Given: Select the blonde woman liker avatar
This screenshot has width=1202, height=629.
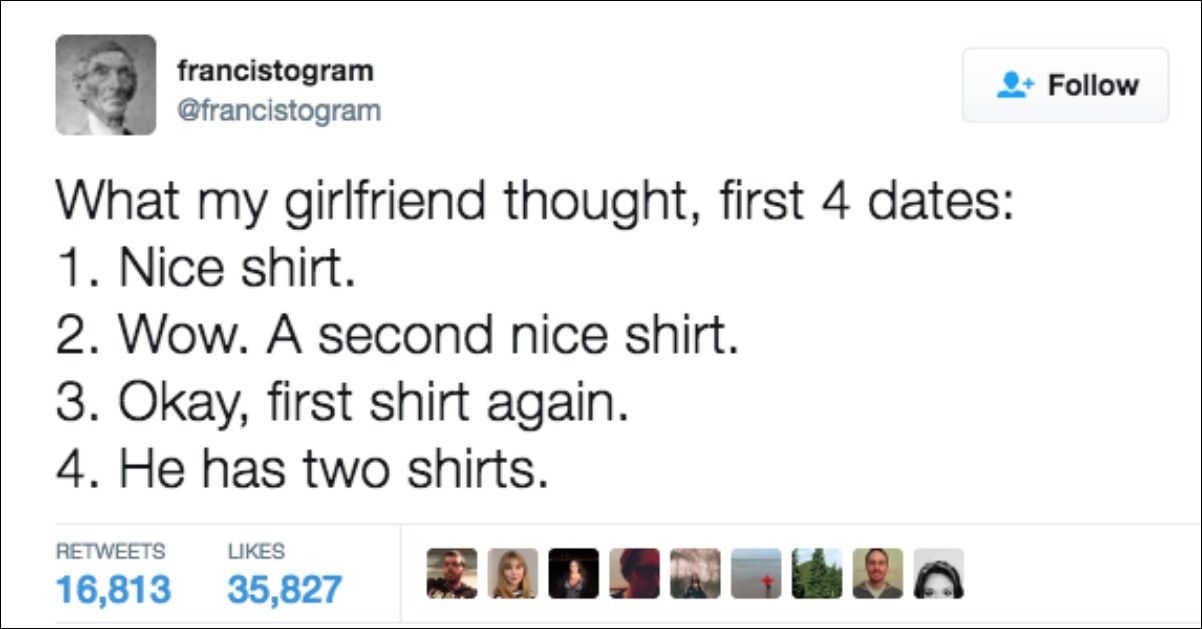Looking at the screenshot, I should [x=513, y=574].
